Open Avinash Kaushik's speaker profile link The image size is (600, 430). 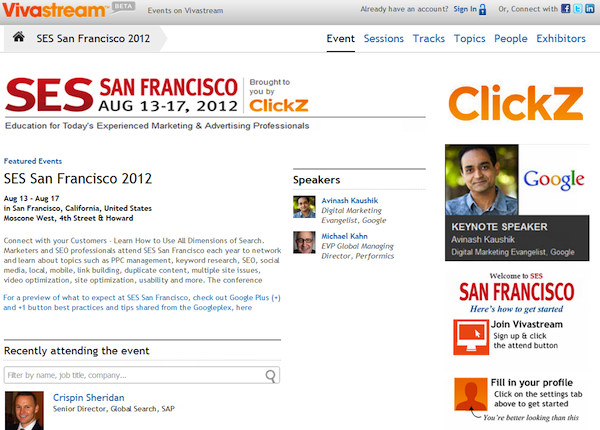pyautogui.click(x=349, y=200)
